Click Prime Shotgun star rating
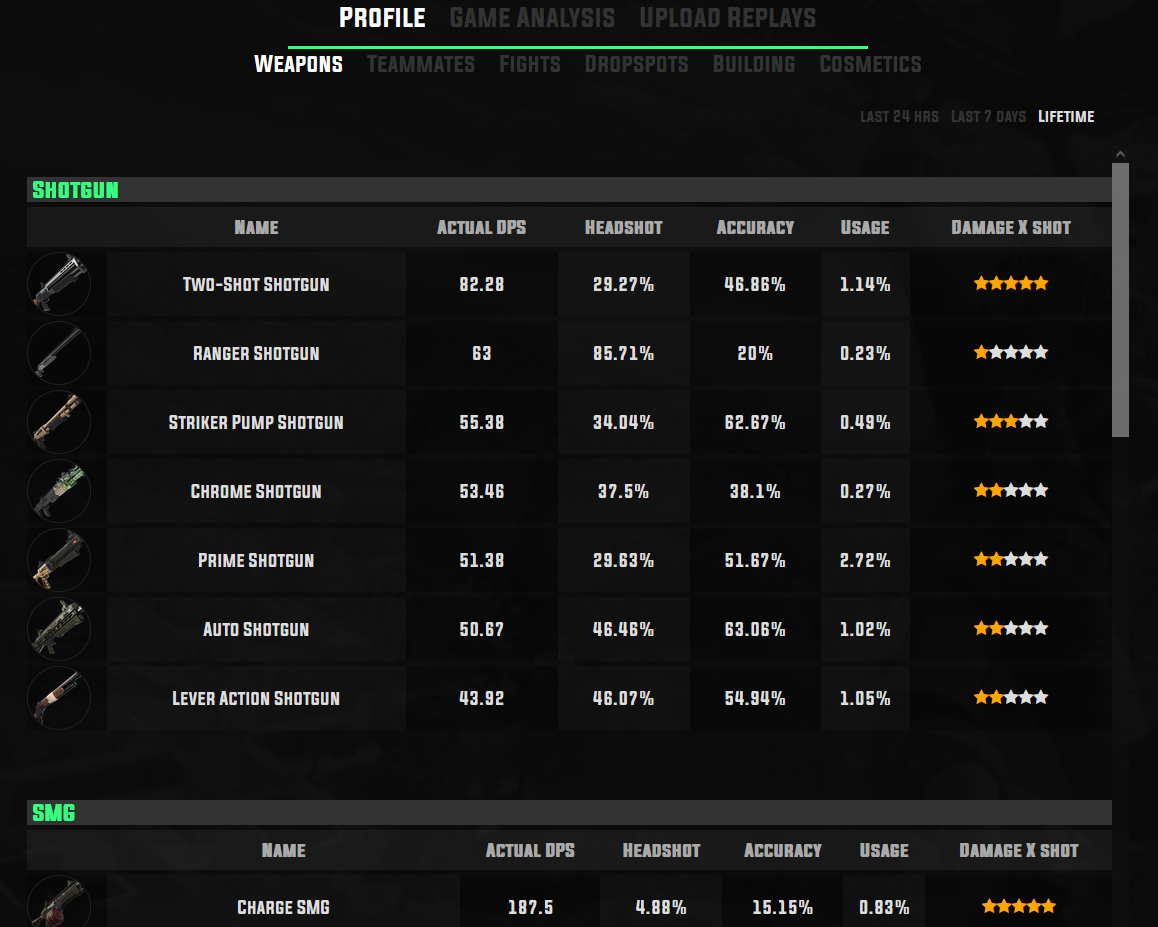 pos(1010,559)
